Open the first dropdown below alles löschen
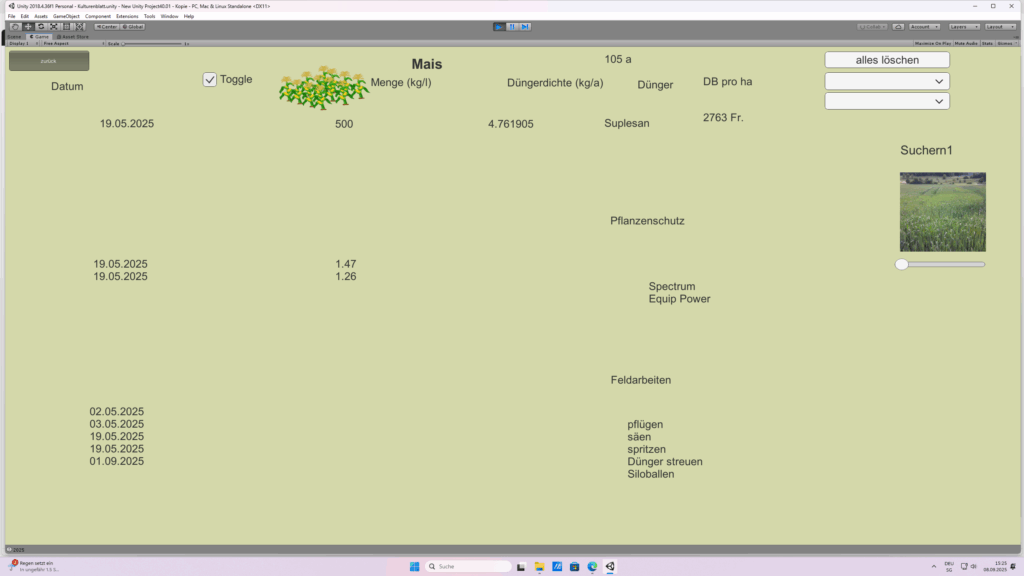Image resolution: width=1024 pixels, height=576 pixels. pyautogui.click(x=887, y=81)
